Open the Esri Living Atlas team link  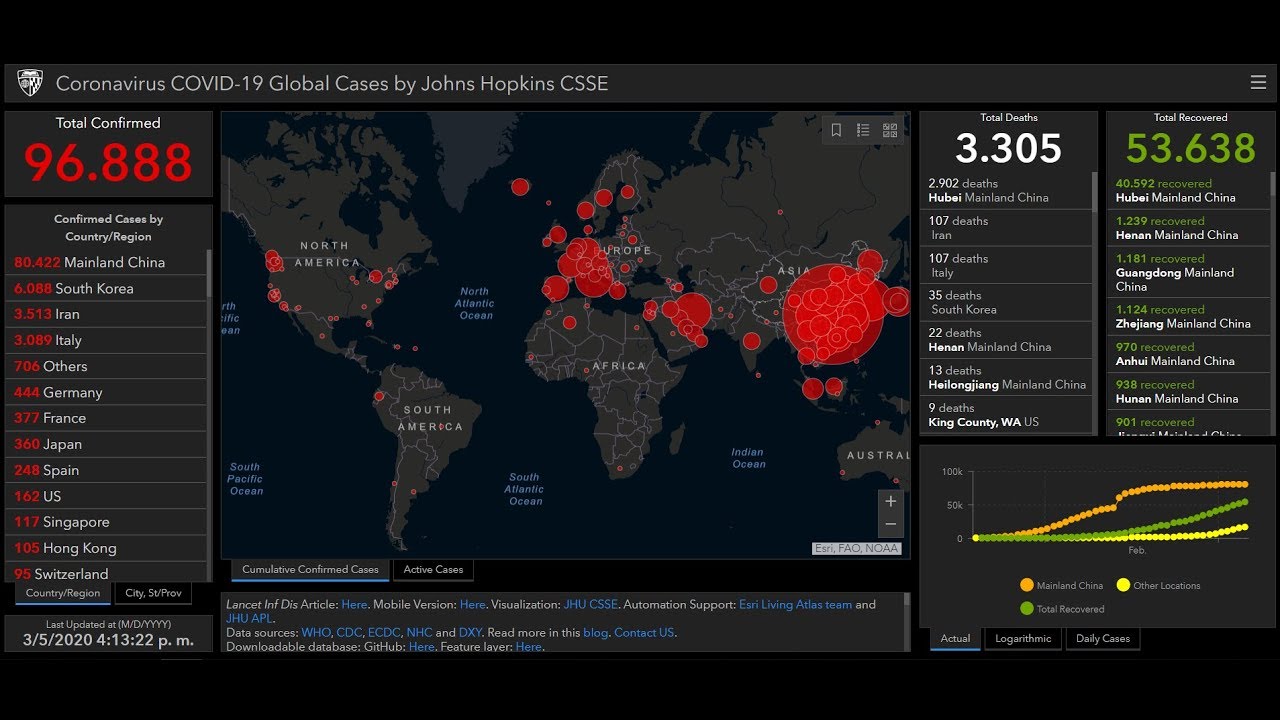point(795,605)
